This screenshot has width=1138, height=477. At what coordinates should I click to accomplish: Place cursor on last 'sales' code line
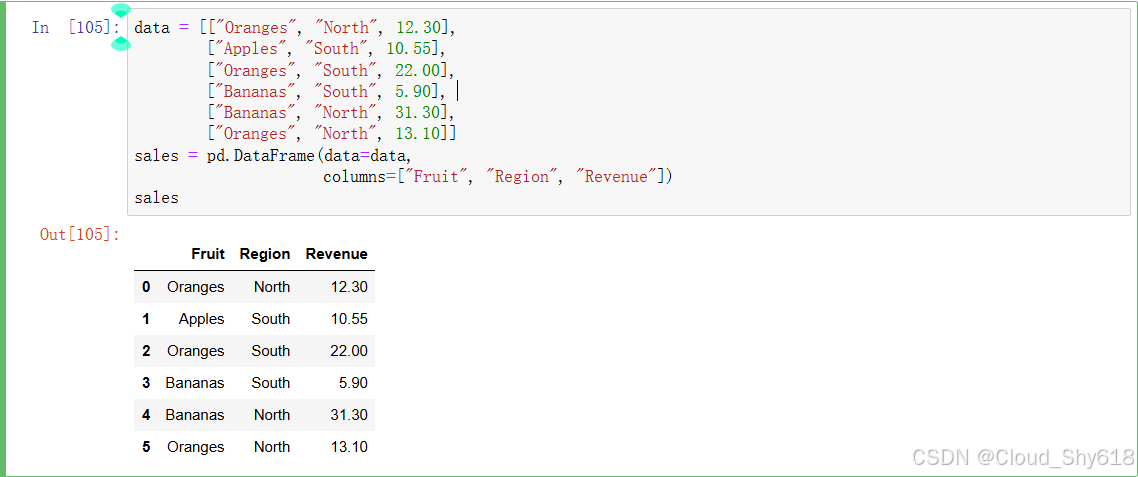tap(156, 197)
